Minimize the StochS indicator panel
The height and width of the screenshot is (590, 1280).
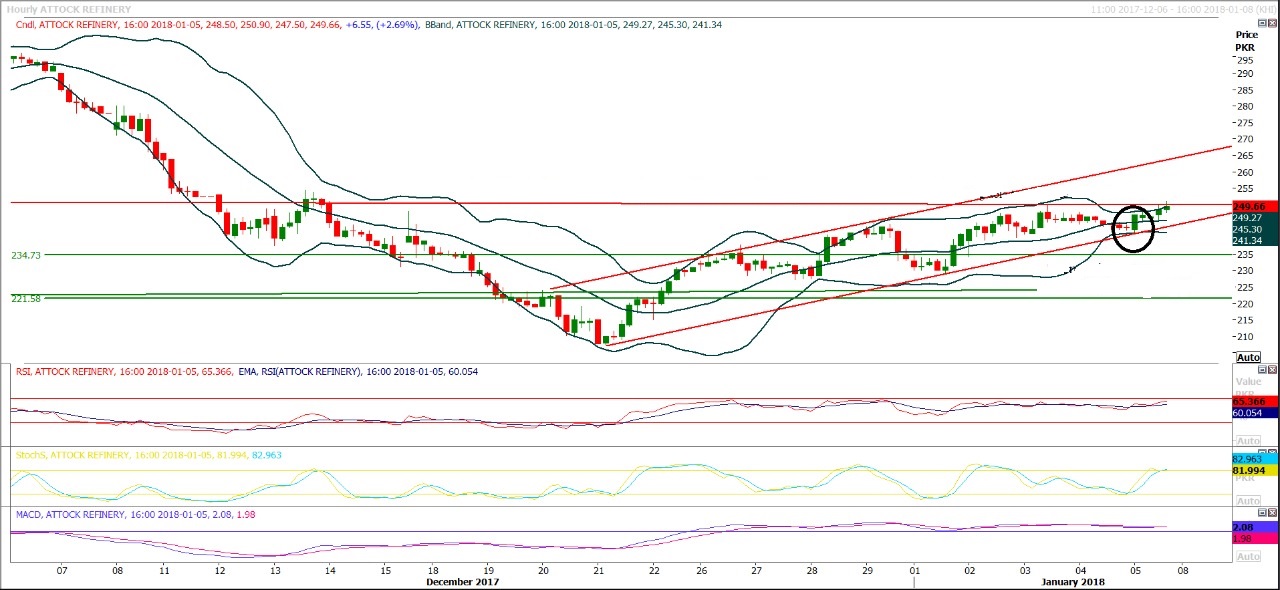1262,452
